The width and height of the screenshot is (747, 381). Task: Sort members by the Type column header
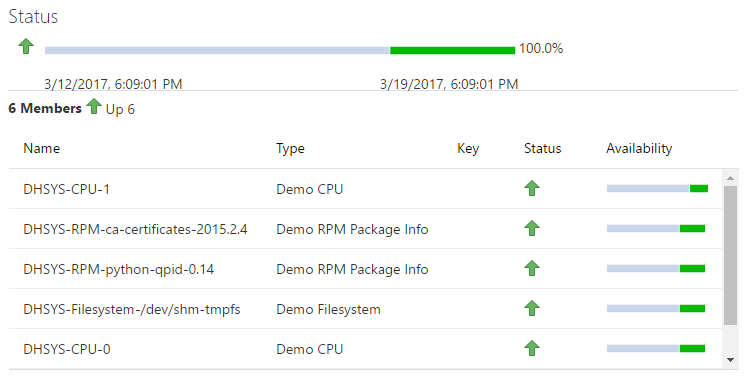pos(290,149)
